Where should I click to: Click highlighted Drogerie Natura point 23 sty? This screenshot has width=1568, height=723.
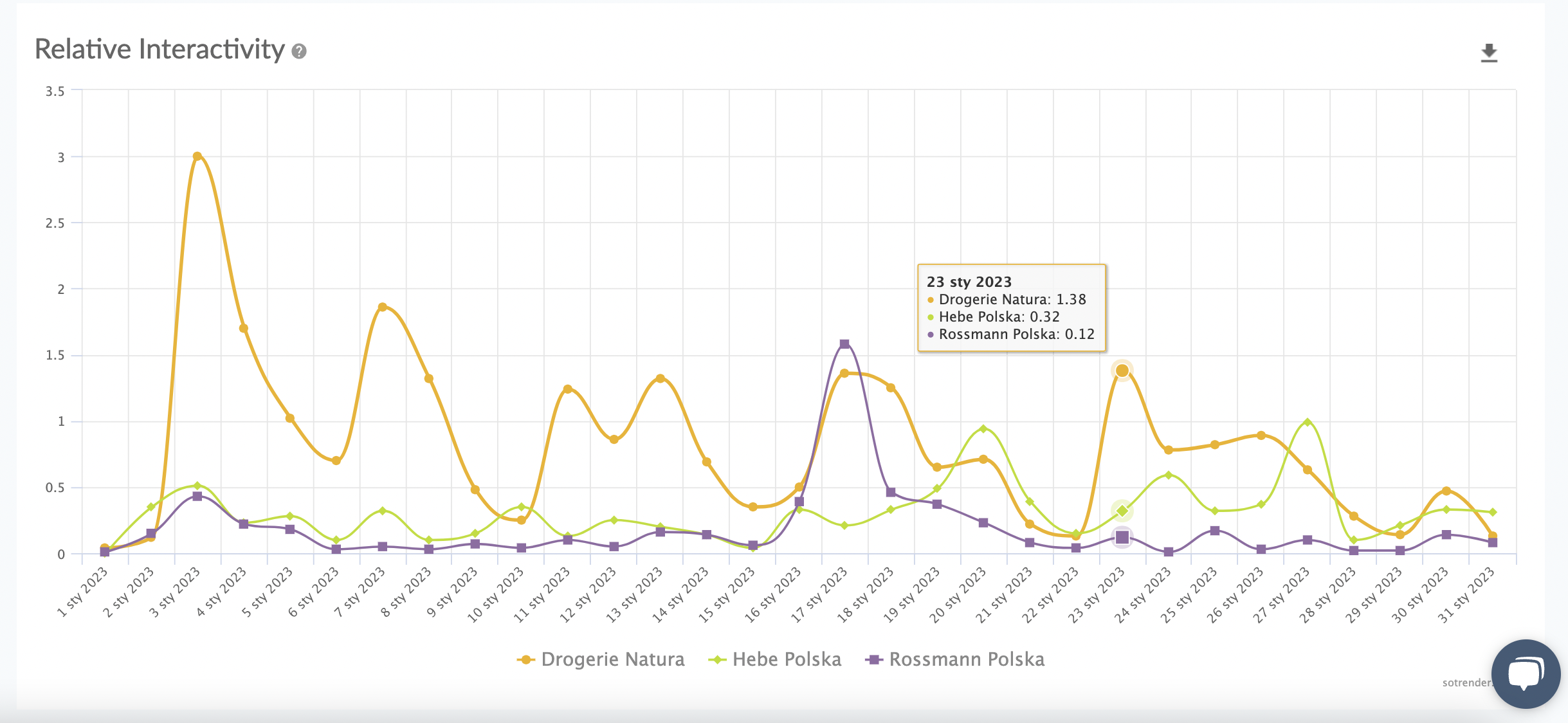[1122, 371]
